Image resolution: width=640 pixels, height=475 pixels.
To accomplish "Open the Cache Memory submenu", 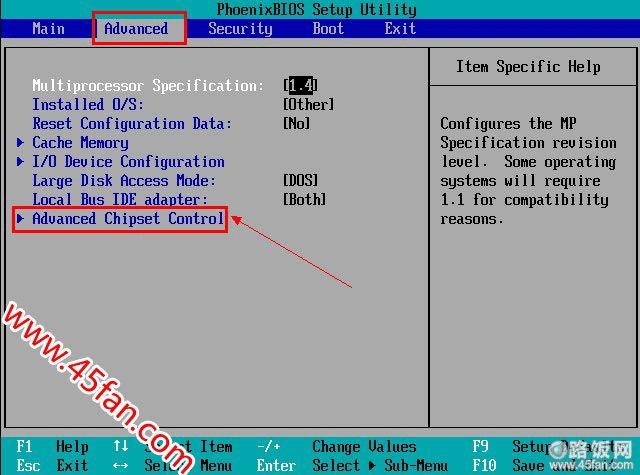I will 80,143.
